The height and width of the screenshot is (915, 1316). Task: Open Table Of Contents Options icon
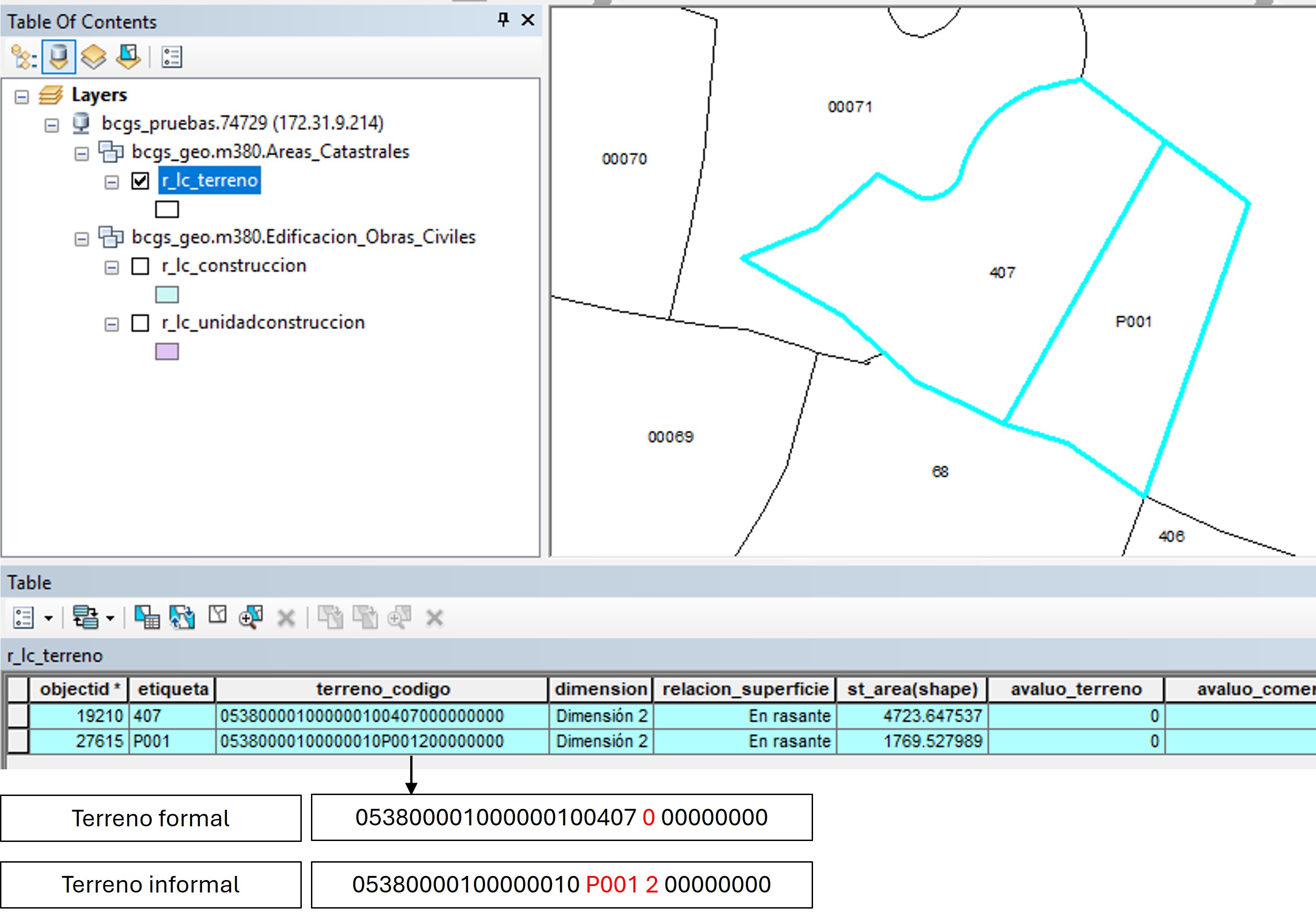[x=171, y=57]
